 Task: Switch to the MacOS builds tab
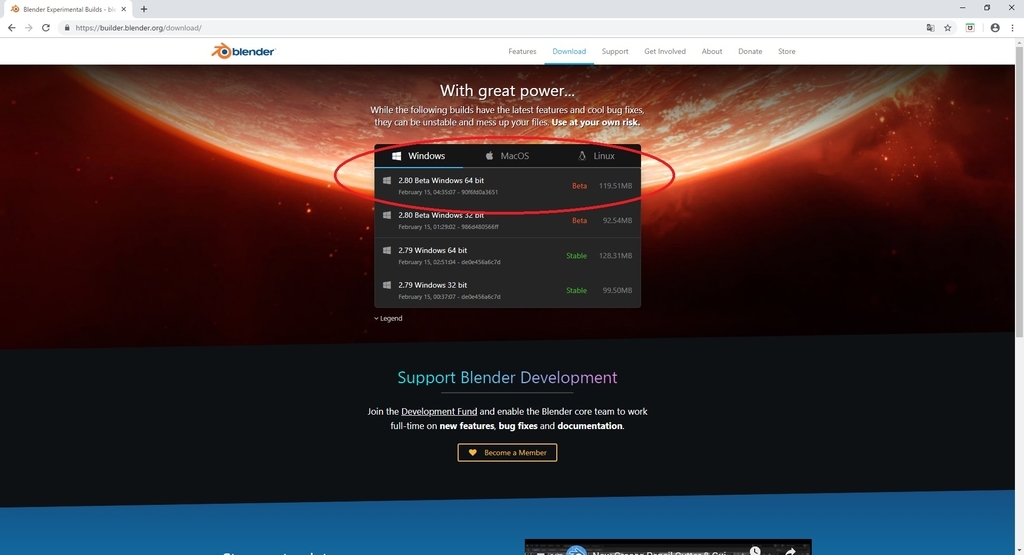click(507, 156)
